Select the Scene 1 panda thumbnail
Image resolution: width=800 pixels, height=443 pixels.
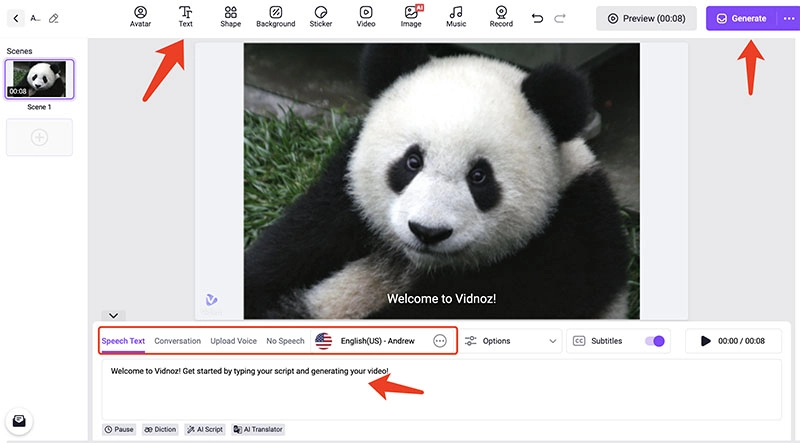pos(40,79)
